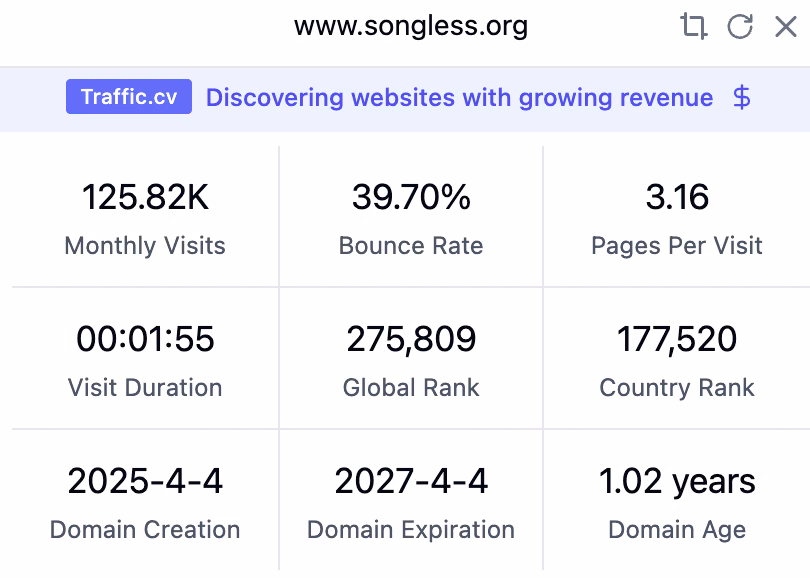Open 'Discovering websites with growing revenue' link

[x=459, y=97]
